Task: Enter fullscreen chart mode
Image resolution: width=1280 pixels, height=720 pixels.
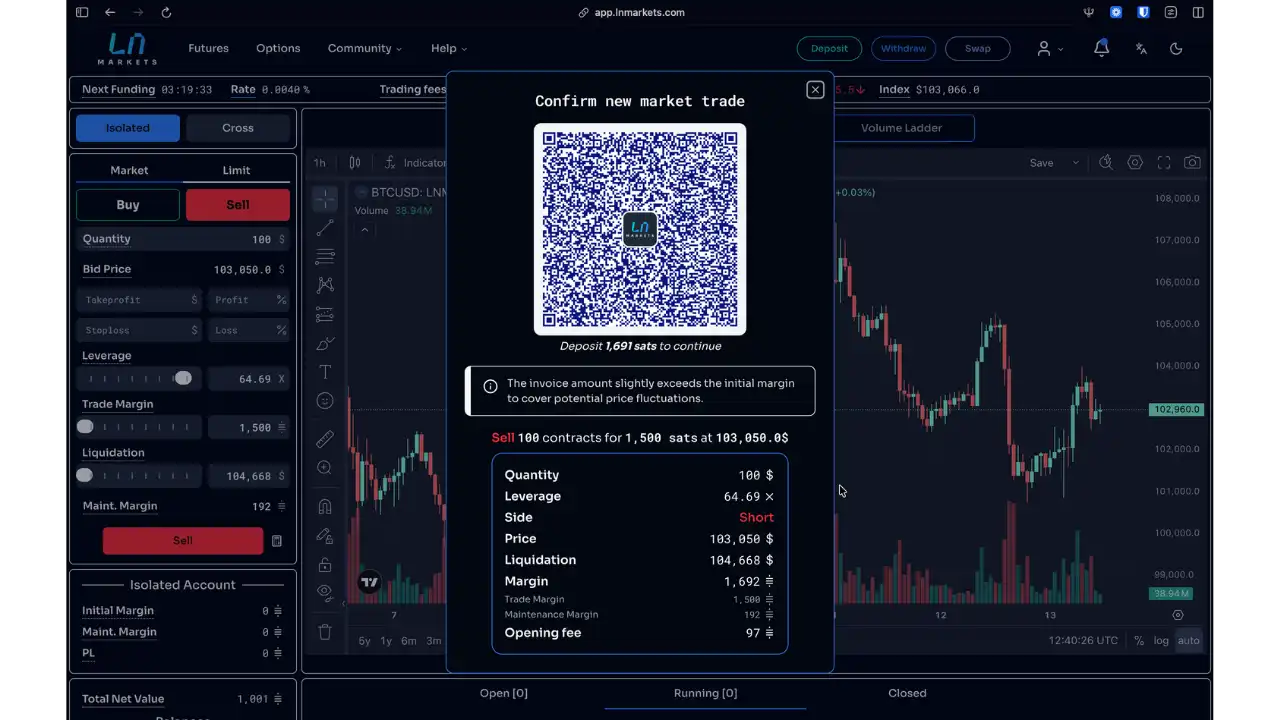Action: tap(1164, 162)
